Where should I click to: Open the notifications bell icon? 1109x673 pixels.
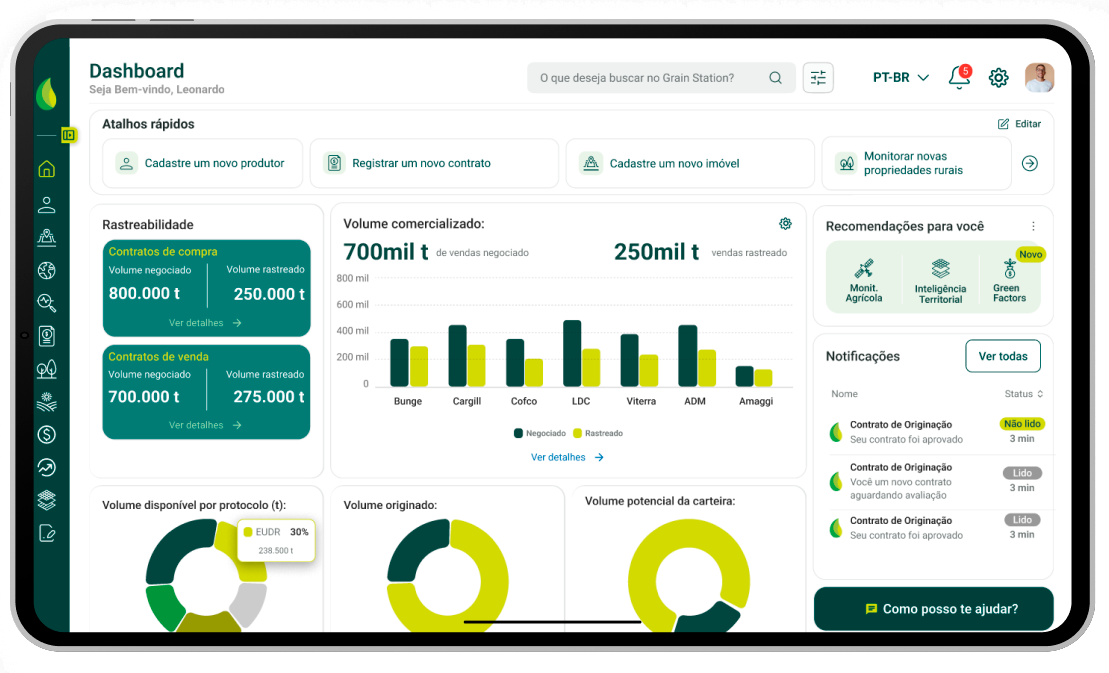point(958,78)
